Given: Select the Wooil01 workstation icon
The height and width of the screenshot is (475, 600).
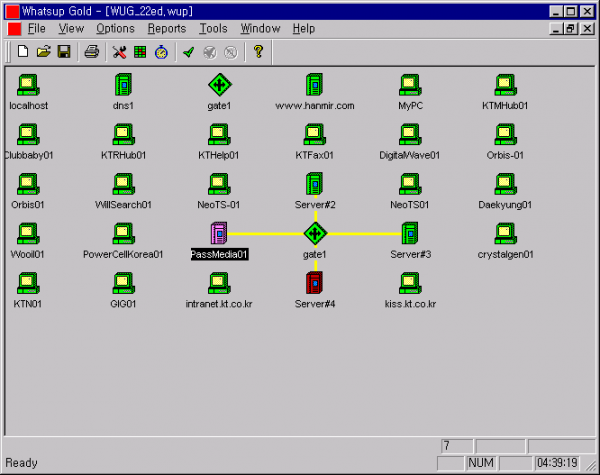Looking at the screenshot, I should [28, 233].
